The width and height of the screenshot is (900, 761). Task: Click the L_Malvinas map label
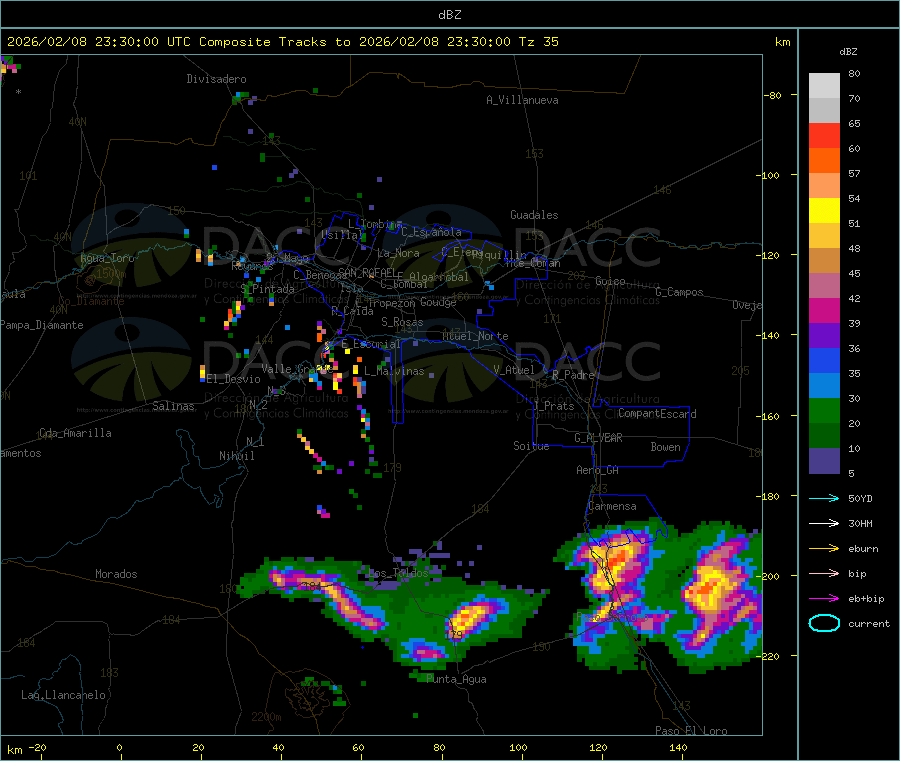pos(394,371)
